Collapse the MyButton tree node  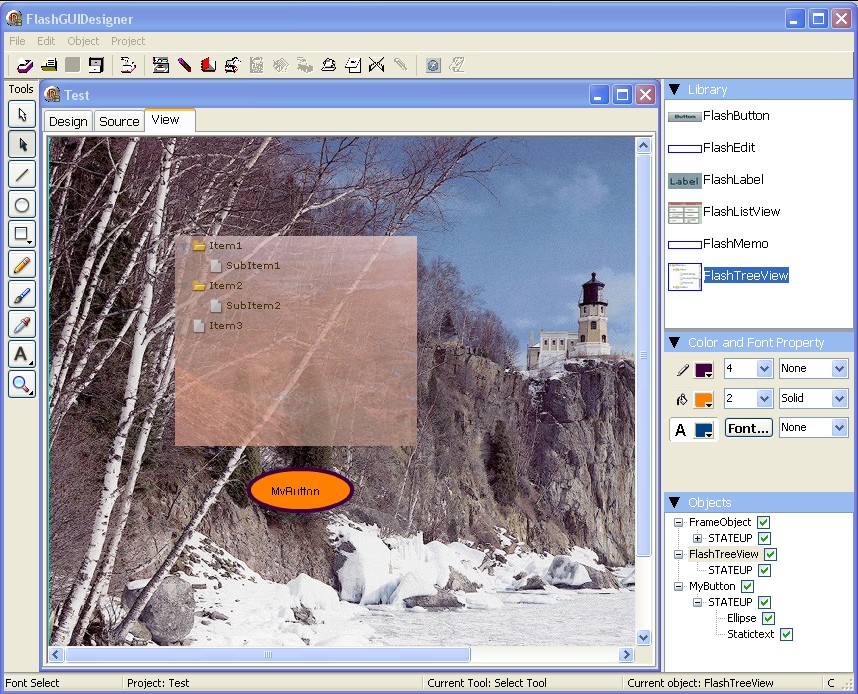pos(679,587)
